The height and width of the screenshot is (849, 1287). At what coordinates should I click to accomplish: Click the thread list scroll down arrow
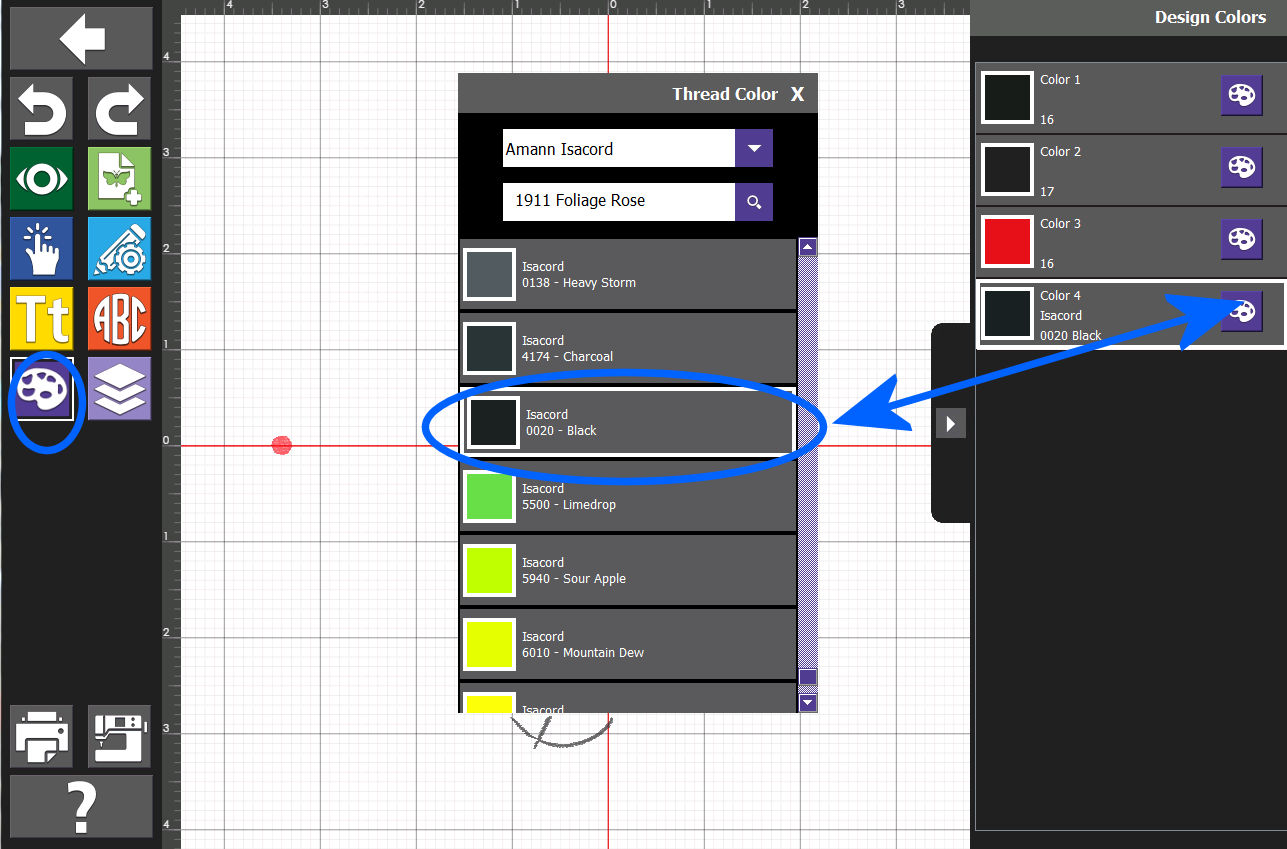pyautogui.click(x=808, y=703)
